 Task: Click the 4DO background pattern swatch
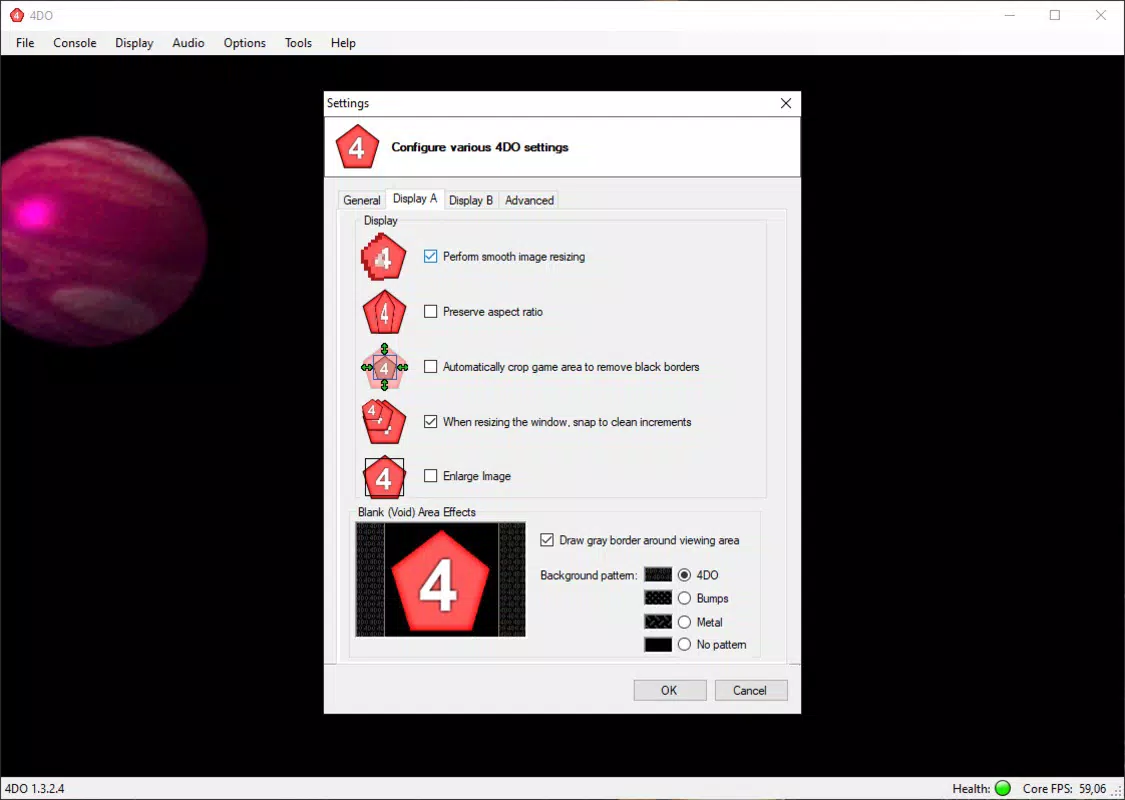click(658, 575)
